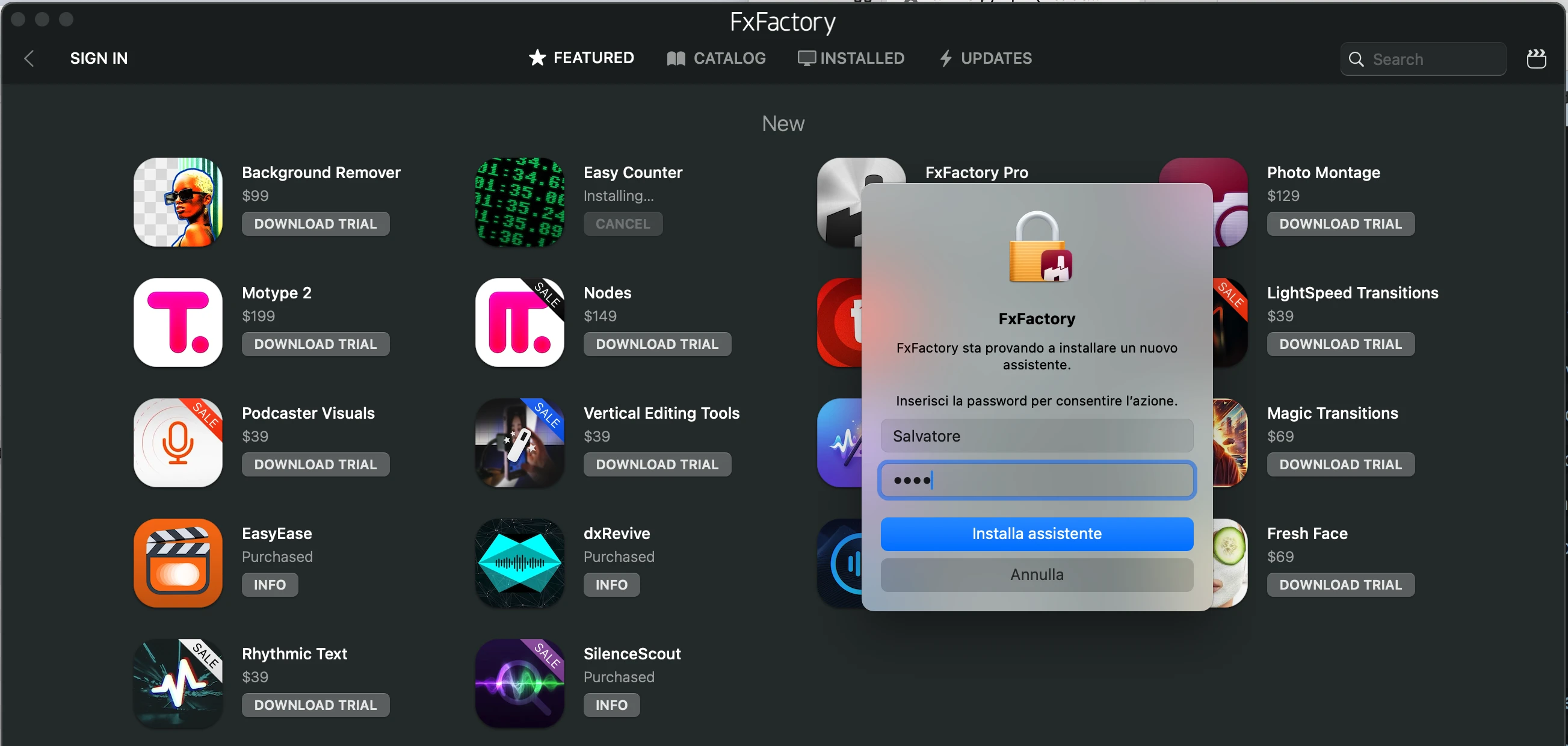This screenshot has width=1568, height=746.
Task: Click Annulla to dismiss the dialog
Action: (x=1037, y=575)
